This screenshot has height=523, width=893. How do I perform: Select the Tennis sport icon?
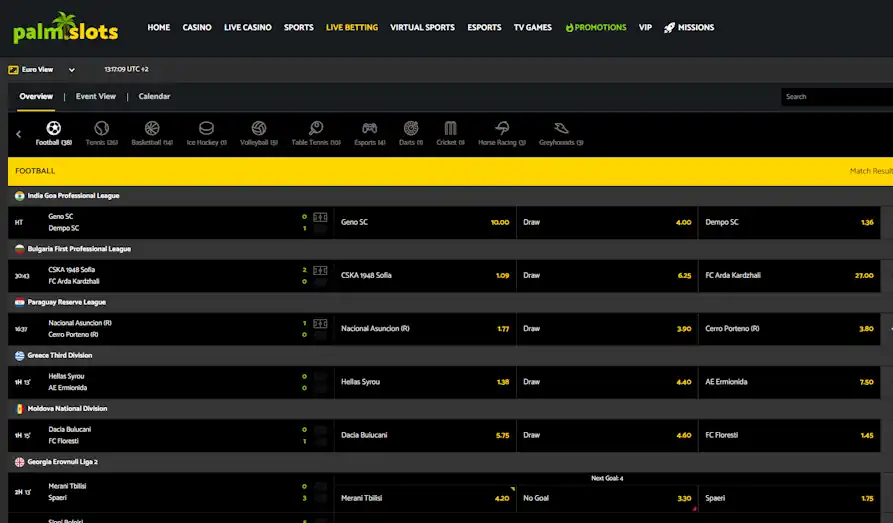(101, 129)
